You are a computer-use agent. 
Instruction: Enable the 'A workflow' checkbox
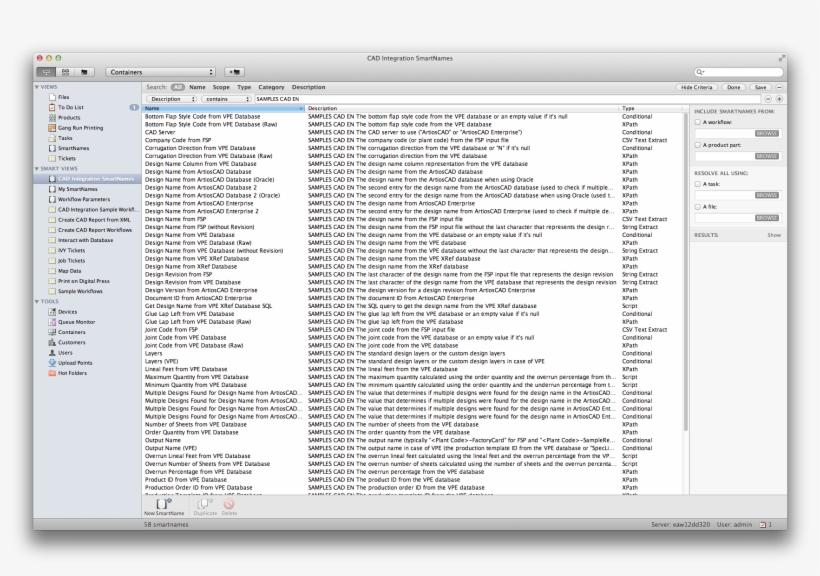(697, 121)
